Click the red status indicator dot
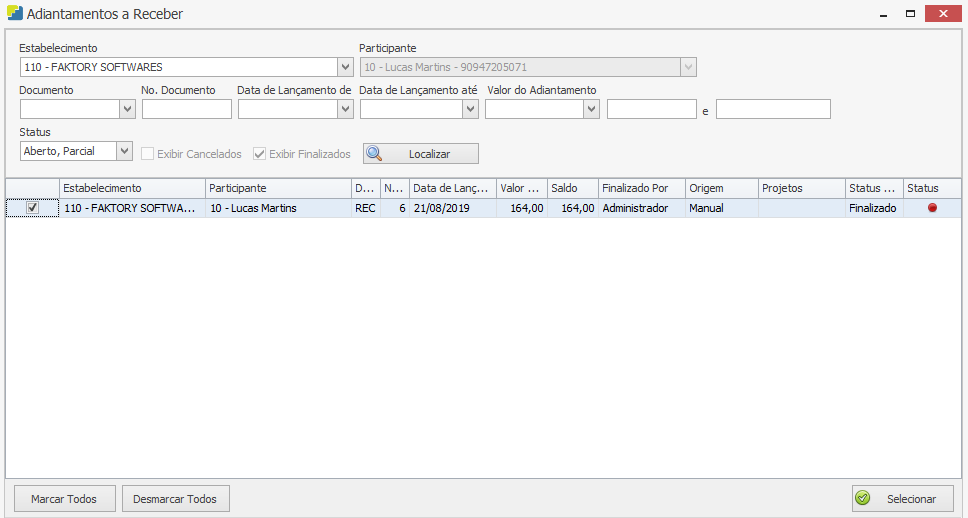 [932, 208]
